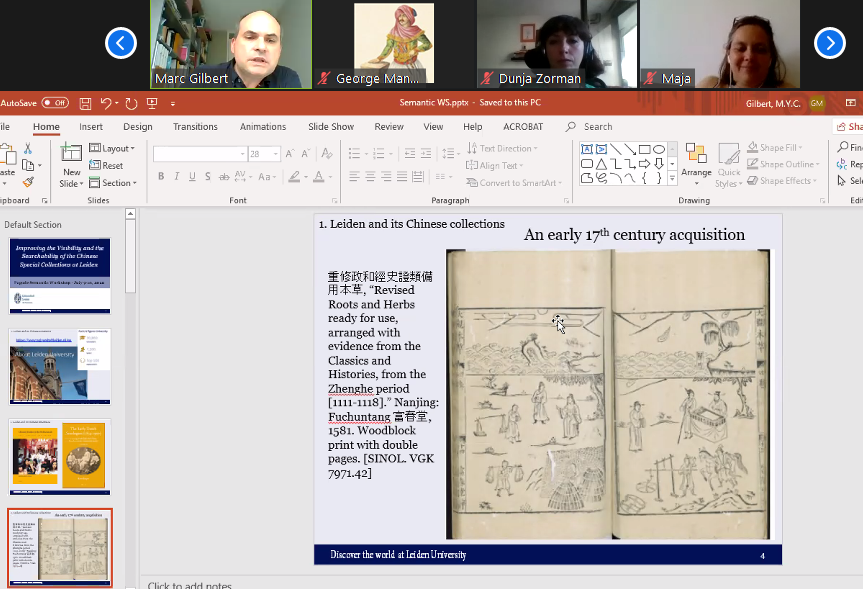Open Text Direction dropdown
Image resolution: width=863 pixels, height=589 pixels.
coord(502,148)
